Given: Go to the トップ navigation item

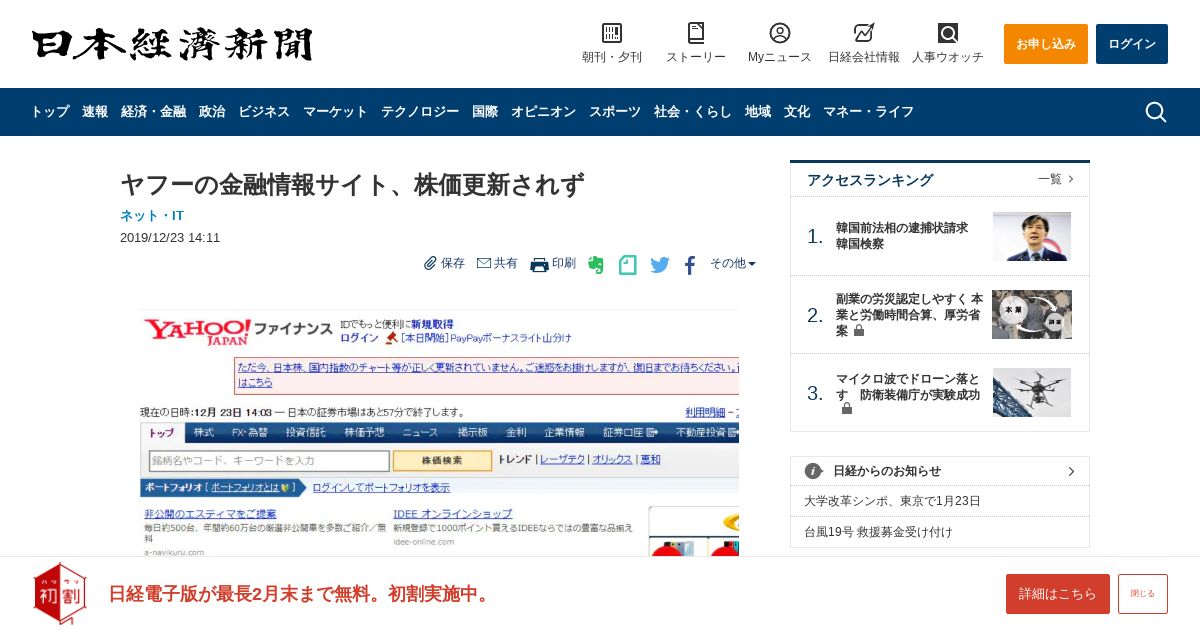Looking at the screenshot, I should [x=50, y=112].
